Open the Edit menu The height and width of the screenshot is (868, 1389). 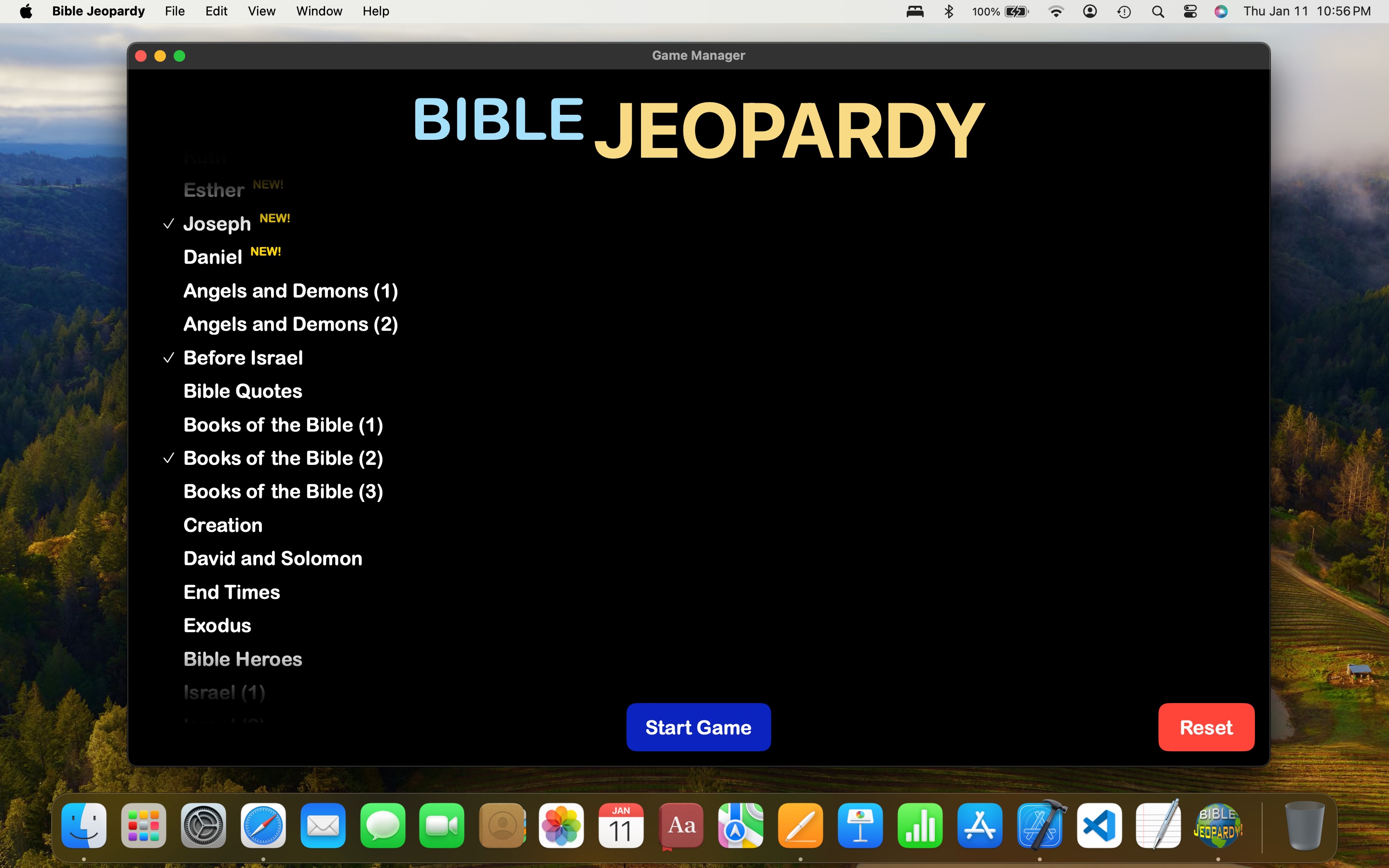217,12
